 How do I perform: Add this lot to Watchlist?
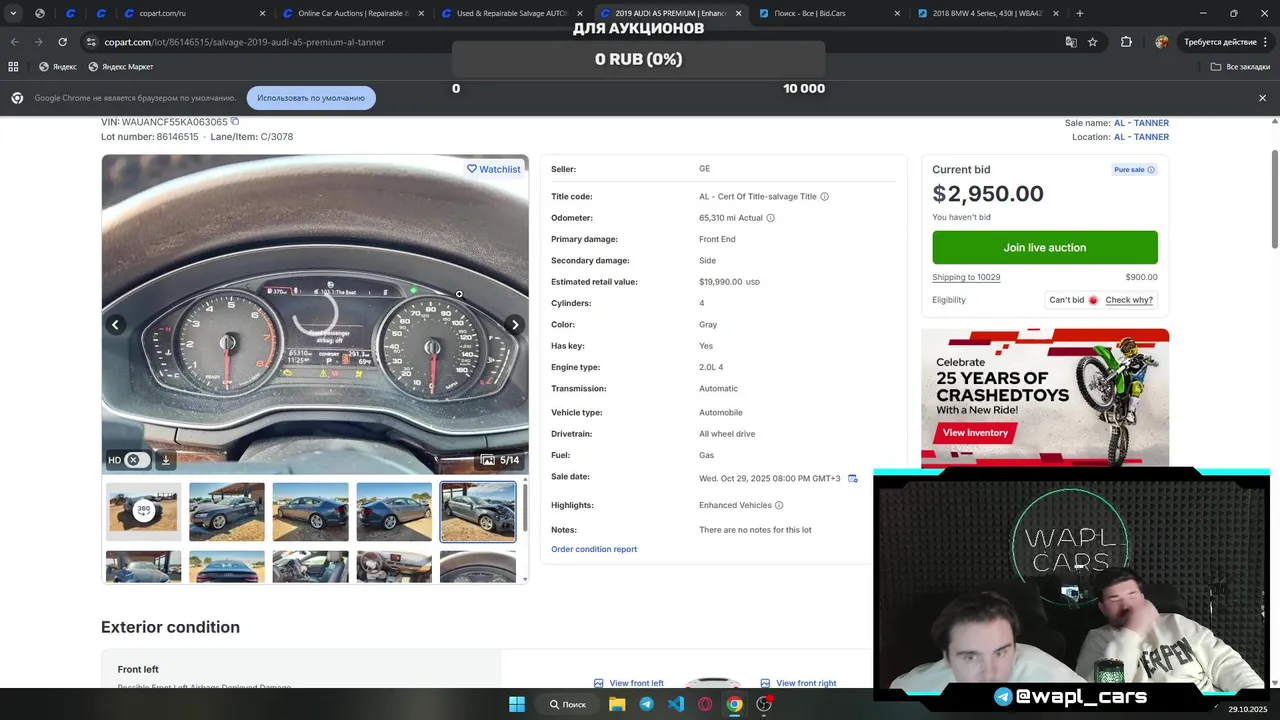tap(494, 169)
